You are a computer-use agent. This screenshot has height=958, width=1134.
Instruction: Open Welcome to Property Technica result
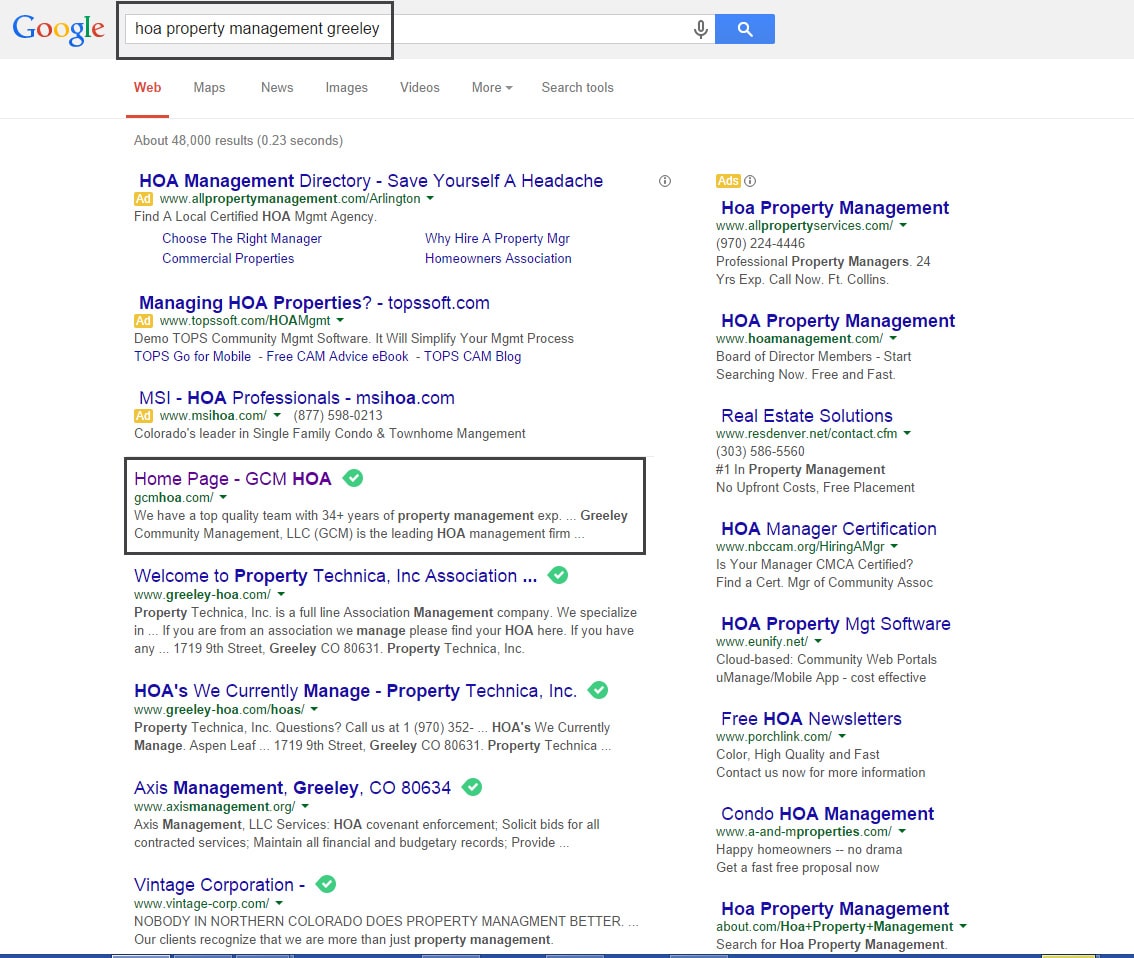click(x=336, y=576)
